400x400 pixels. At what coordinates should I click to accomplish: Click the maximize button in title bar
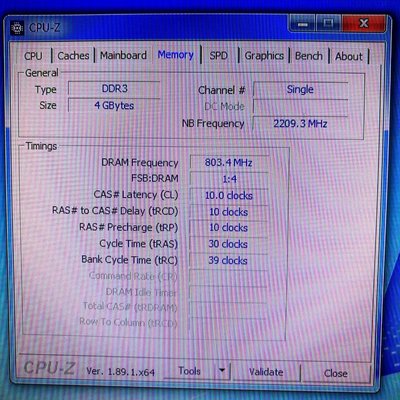(328, 23)
